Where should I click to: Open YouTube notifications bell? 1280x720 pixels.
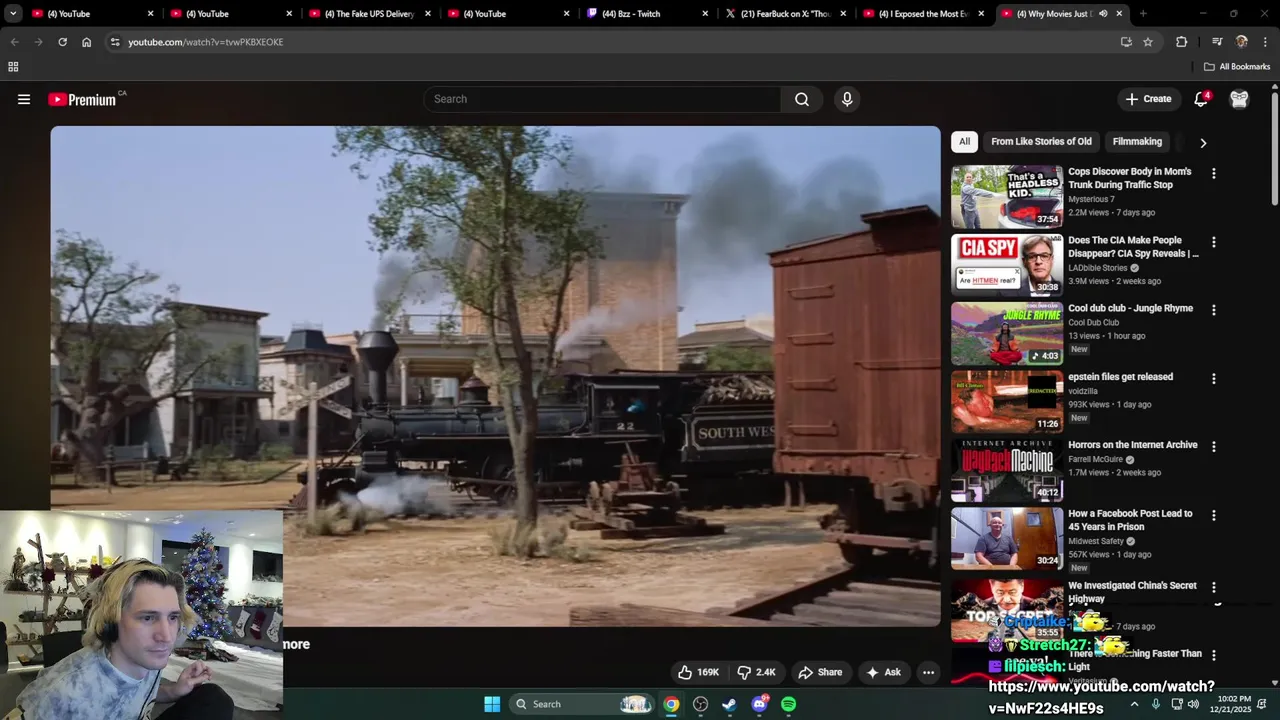1201,99
